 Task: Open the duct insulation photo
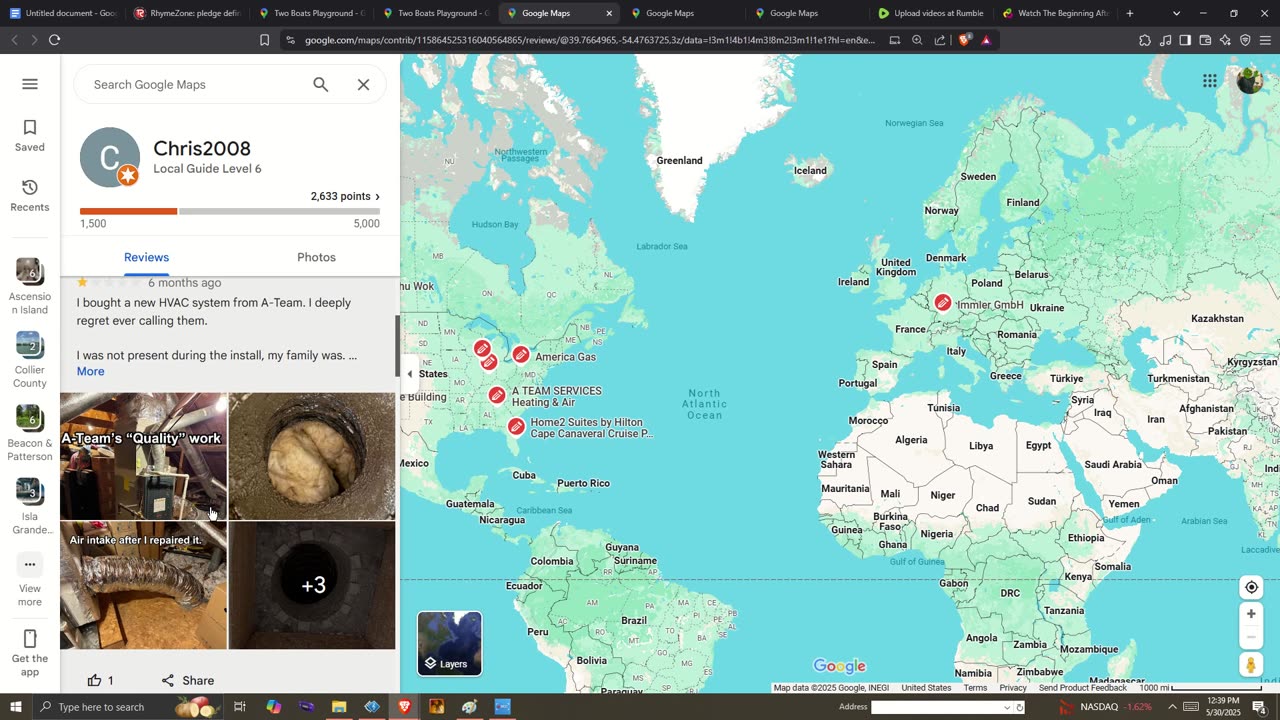[312, 456]
